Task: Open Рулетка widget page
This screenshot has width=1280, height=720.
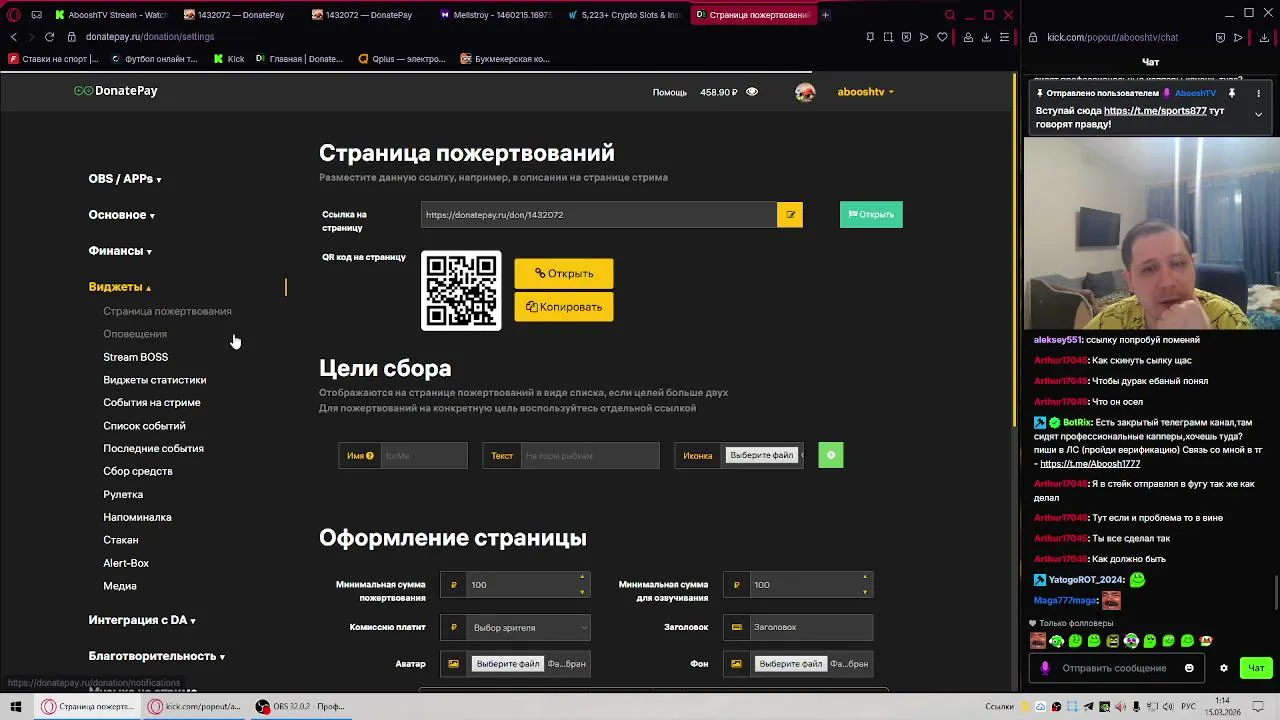Action: tap(123, 494)
